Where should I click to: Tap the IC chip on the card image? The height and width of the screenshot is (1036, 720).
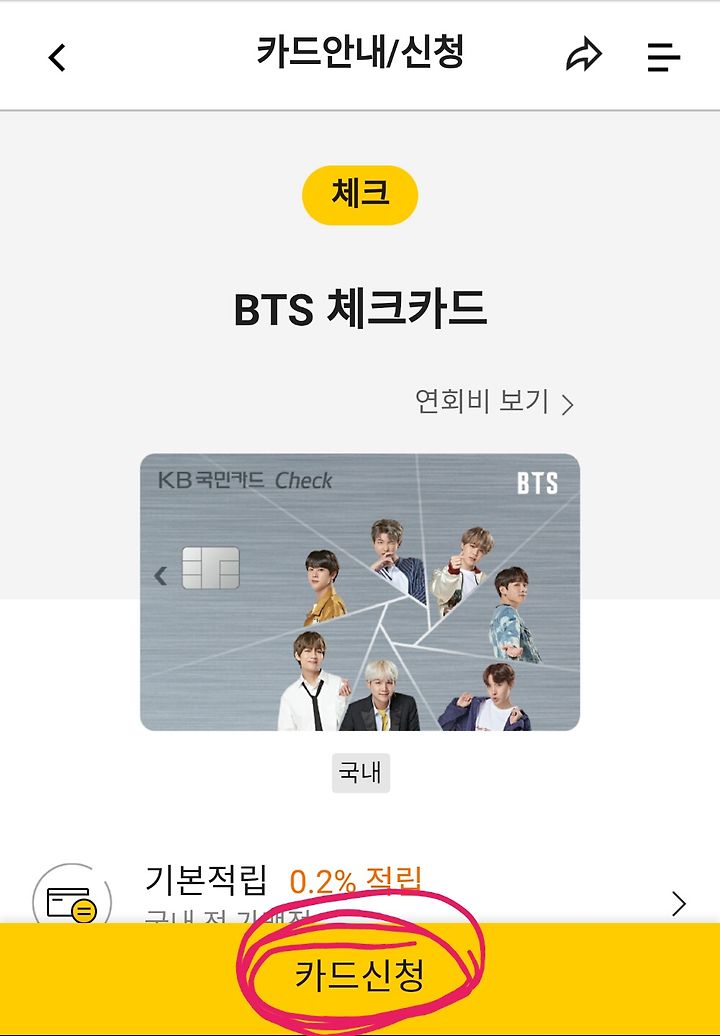tap(211, 568)
